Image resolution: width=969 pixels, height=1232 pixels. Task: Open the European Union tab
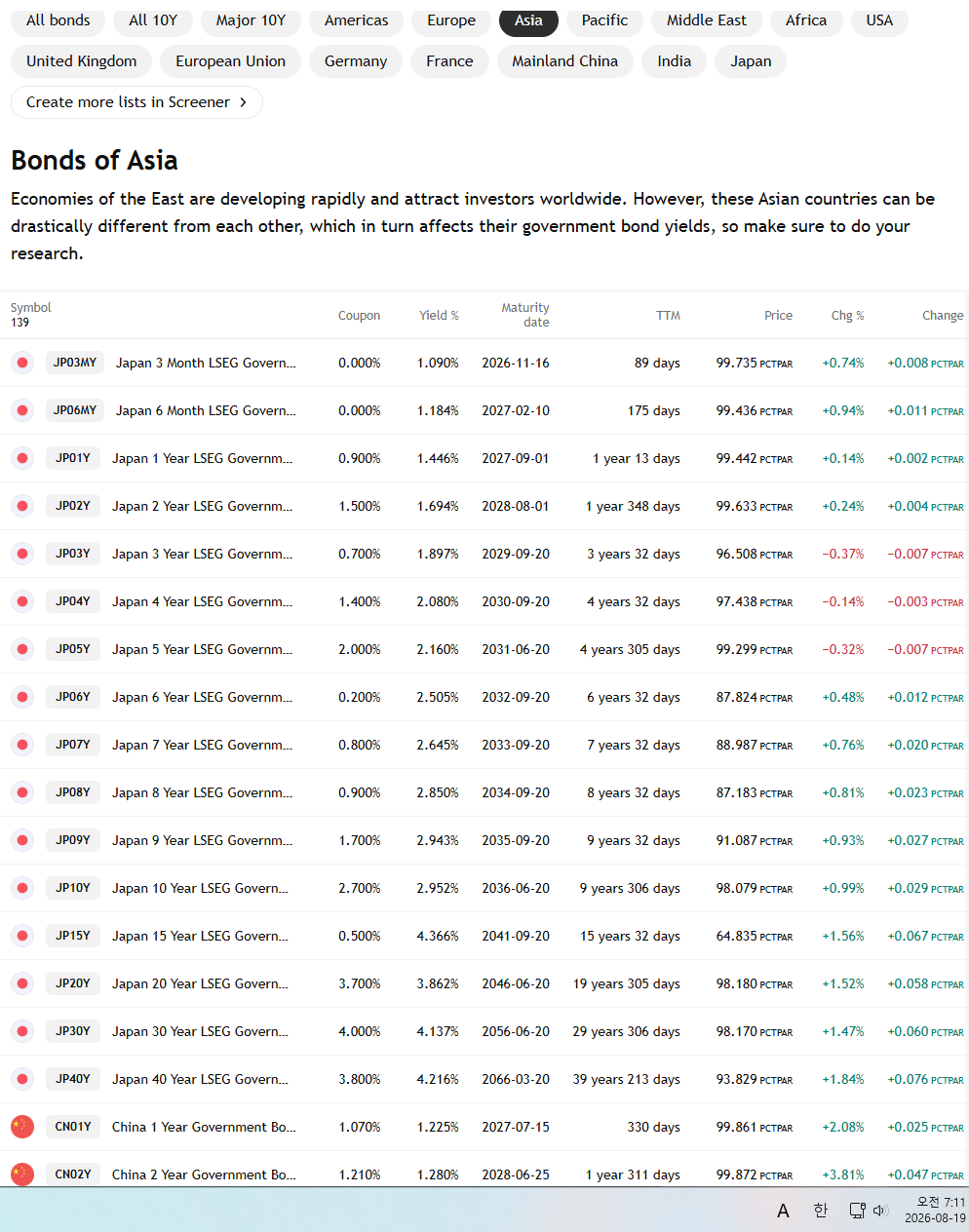[x=231, y=61]
